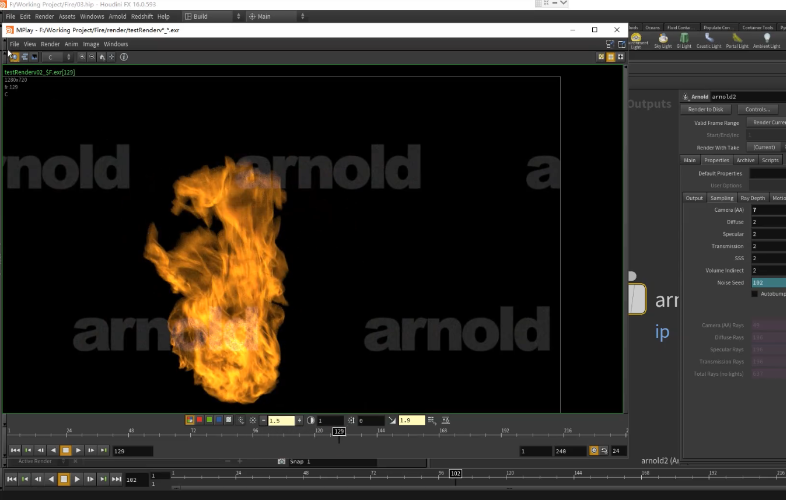Screen dimensions: 786x500
Task: Click the sun-shaped icon left of brightness minus
Action: tap(253, 420)
